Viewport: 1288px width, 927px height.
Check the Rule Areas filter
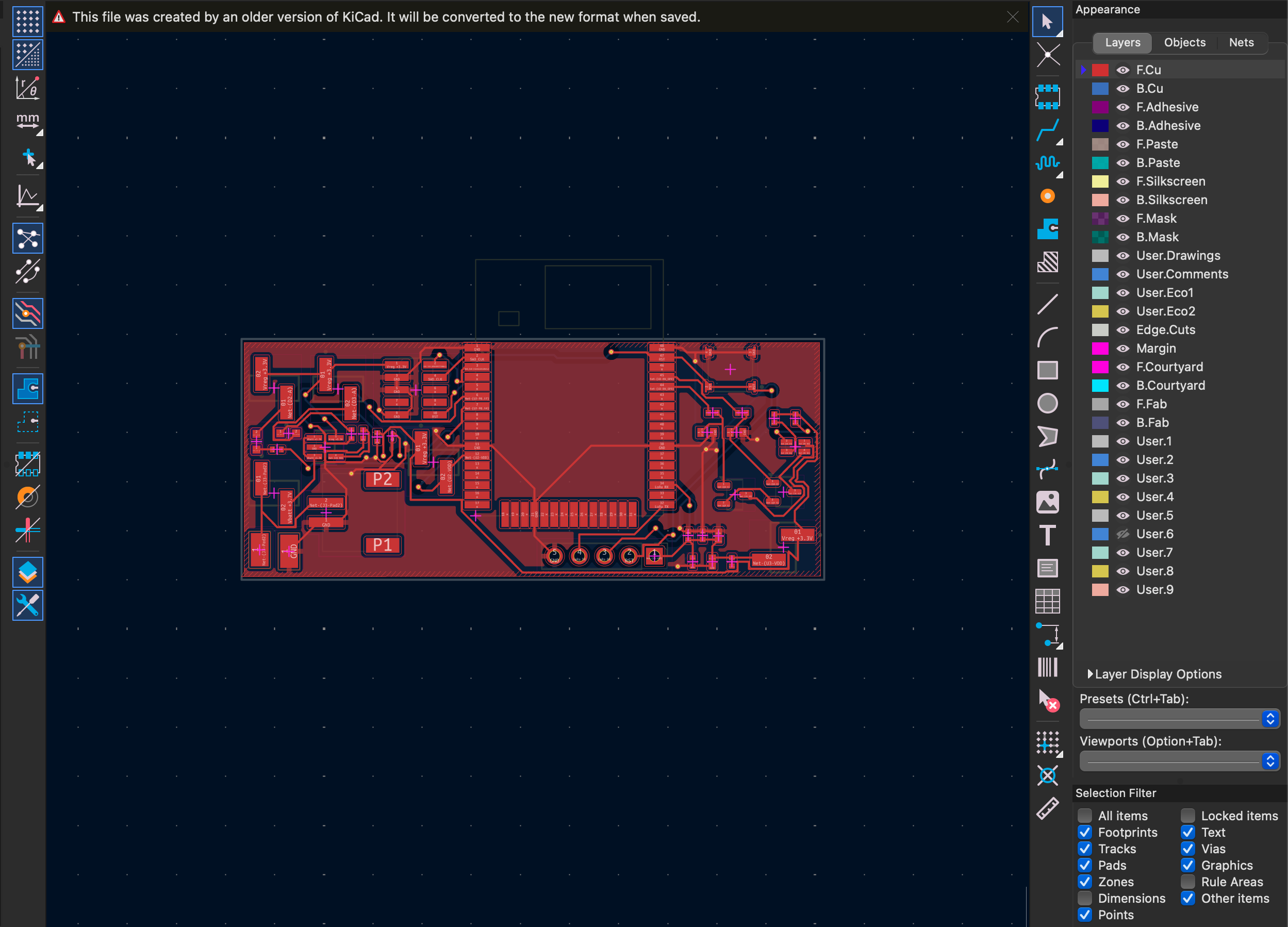1188,882
